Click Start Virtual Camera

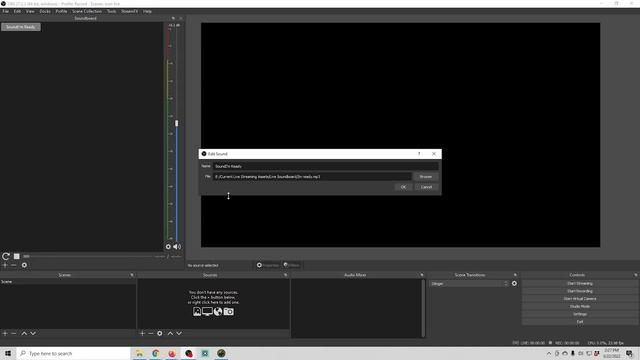(580, 299)
